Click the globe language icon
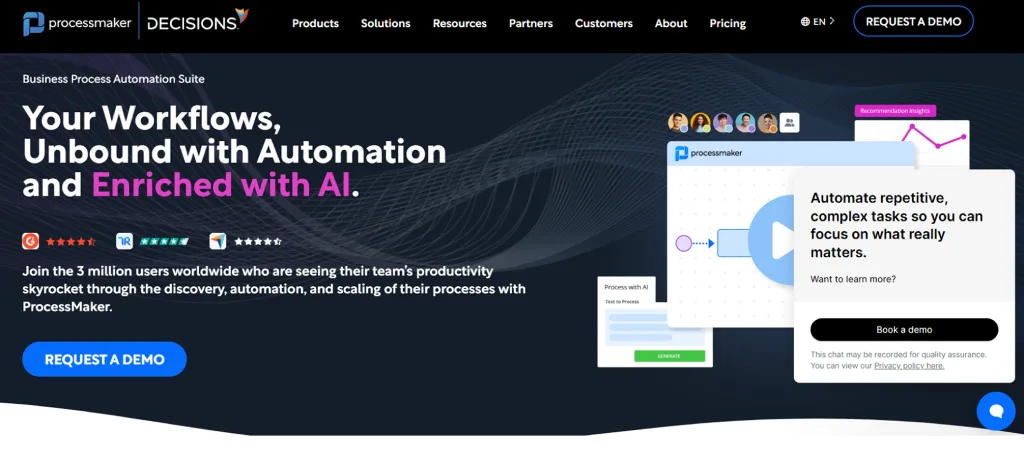 pos(805,22)
